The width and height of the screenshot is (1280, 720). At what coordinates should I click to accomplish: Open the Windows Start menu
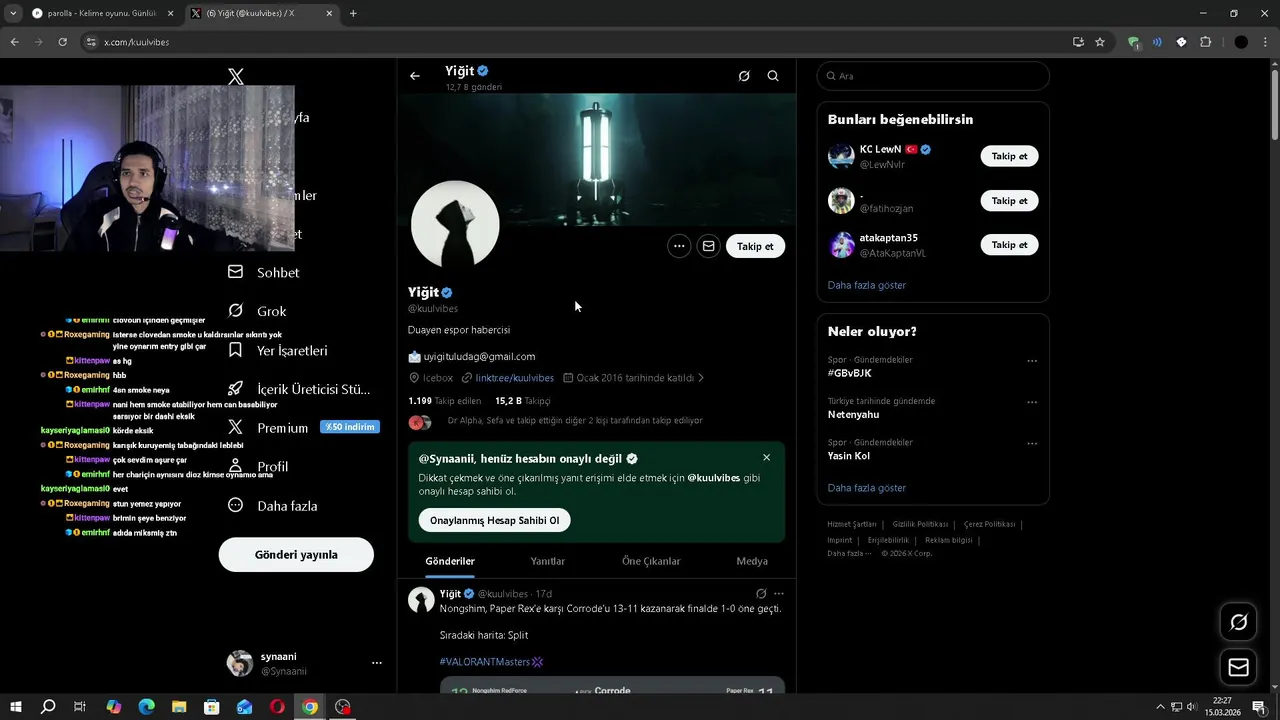tap(16, 707)
